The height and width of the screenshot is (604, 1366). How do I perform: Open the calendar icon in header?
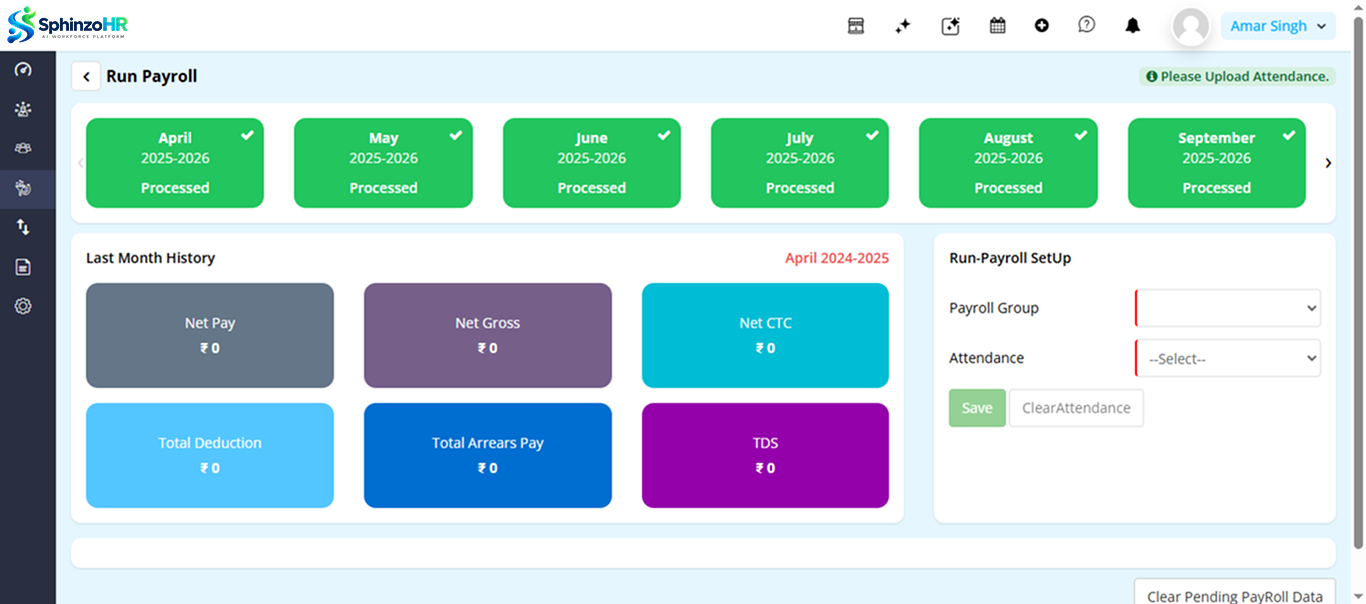[997, 26]
